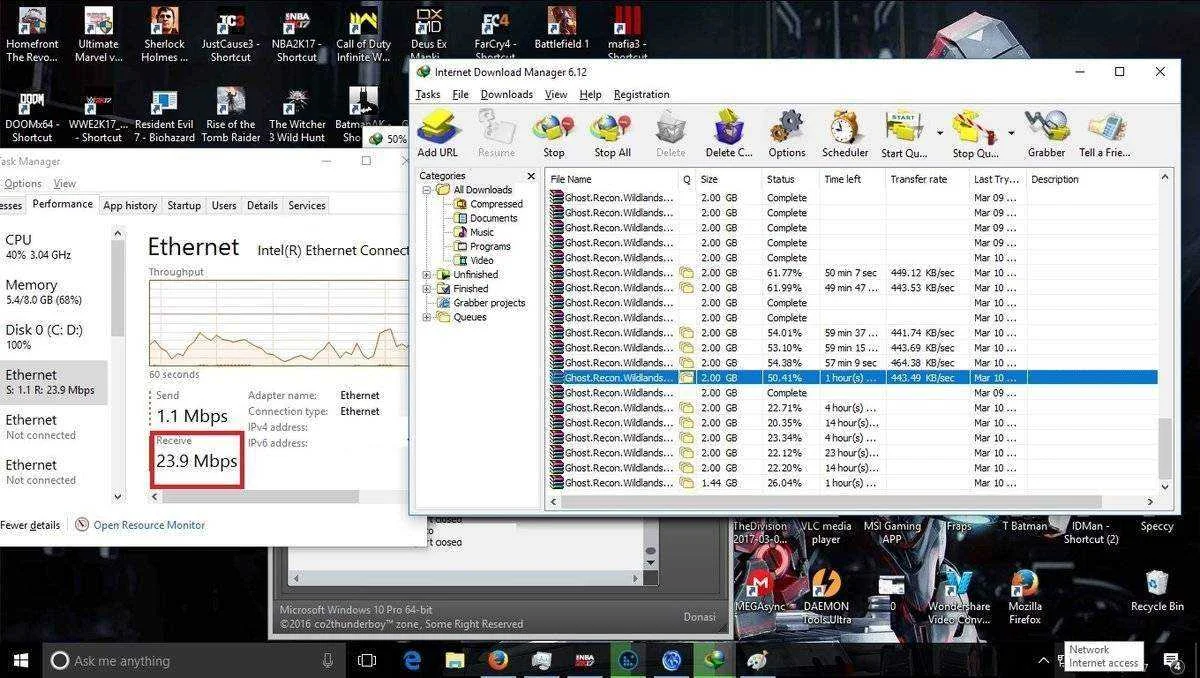1200x678 pixels.
Task: Select CPU in the Performance sidebar
Action: (x=54, y=247)
